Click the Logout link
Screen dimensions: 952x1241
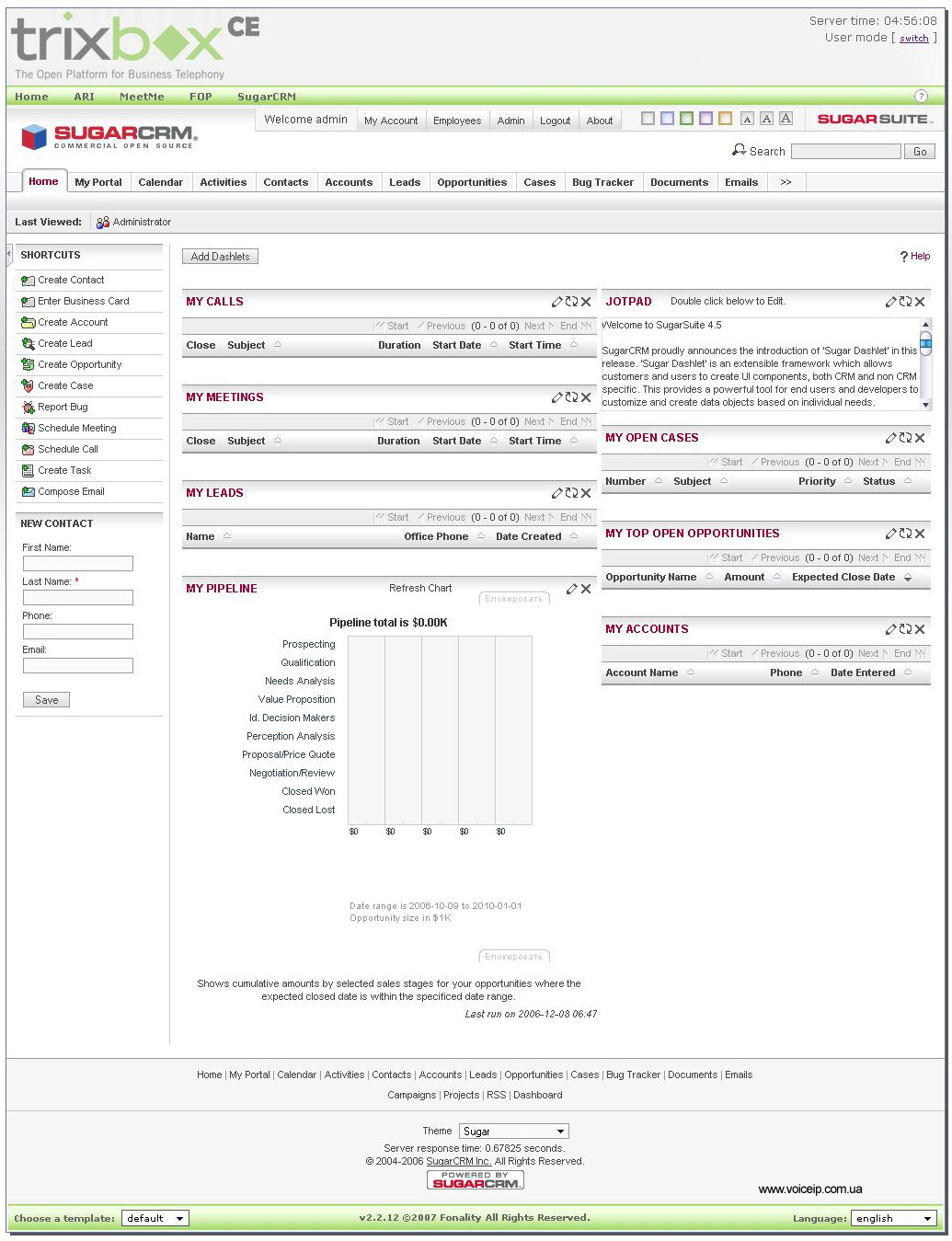(555, 121)
